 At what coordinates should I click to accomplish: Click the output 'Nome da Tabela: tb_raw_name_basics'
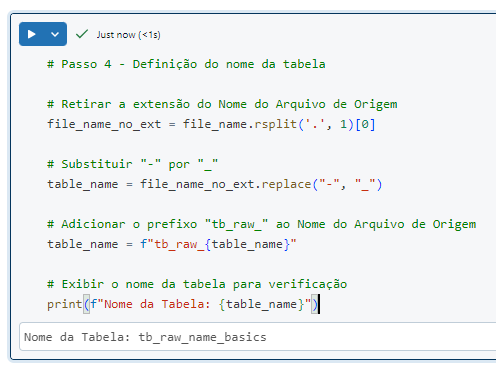(x=145, y=337)
